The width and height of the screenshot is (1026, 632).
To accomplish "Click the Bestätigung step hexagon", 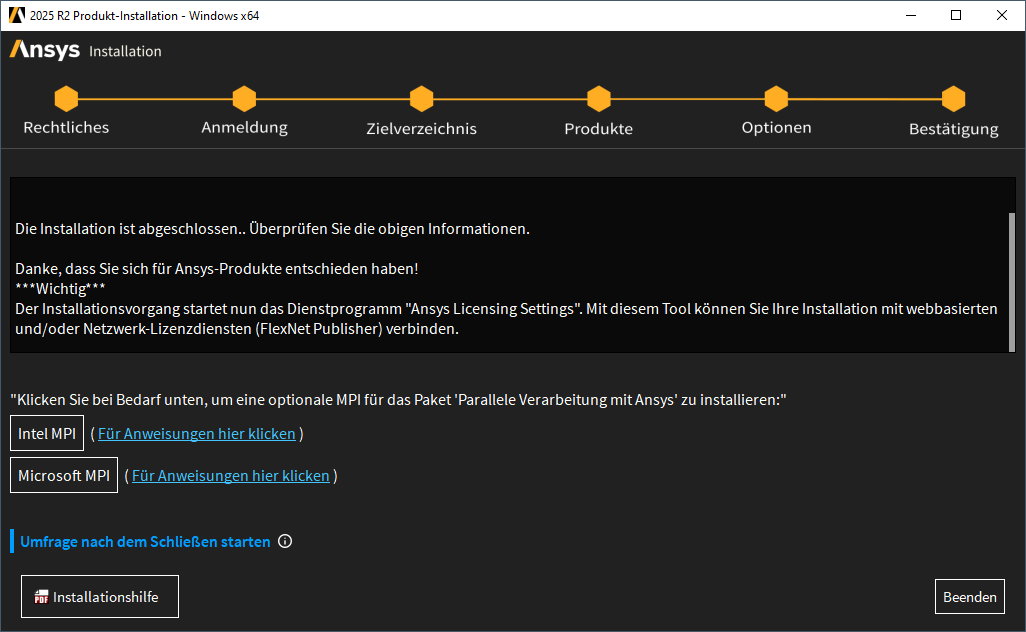I will pyautogui.click(x=953, y=99).
